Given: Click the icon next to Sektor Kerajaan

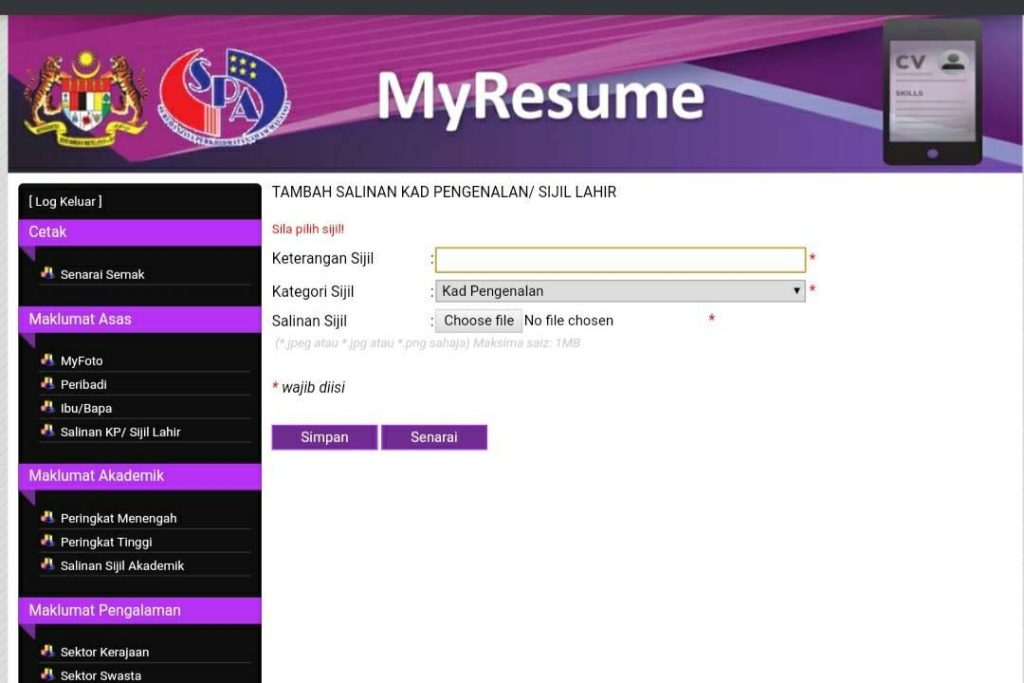Looking at the screenshot, I should click(x=47, y=651).
